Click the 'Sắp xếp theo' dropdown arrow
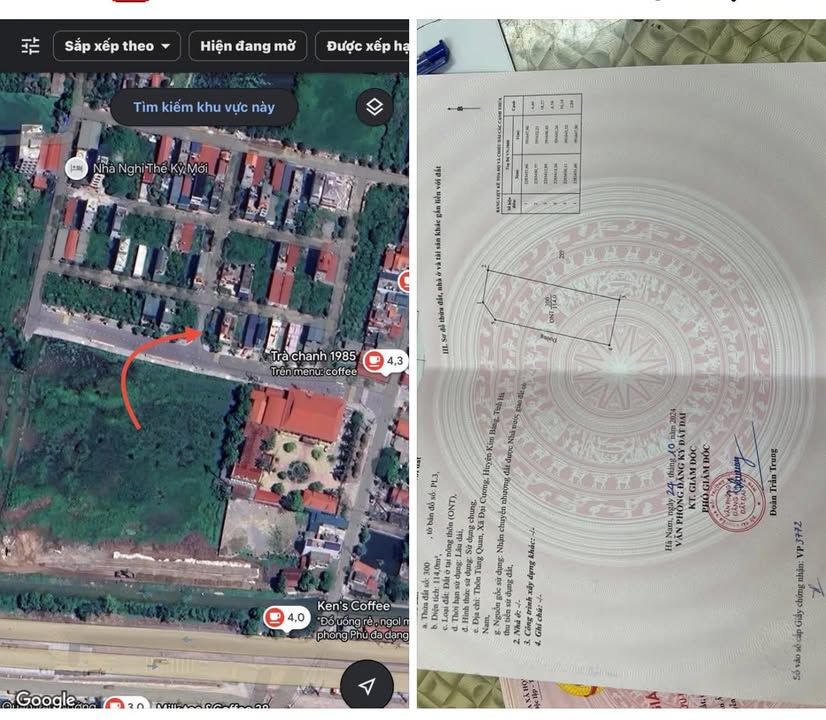The width and height of the screenshot is (826, 720). (x=165, y=46)
